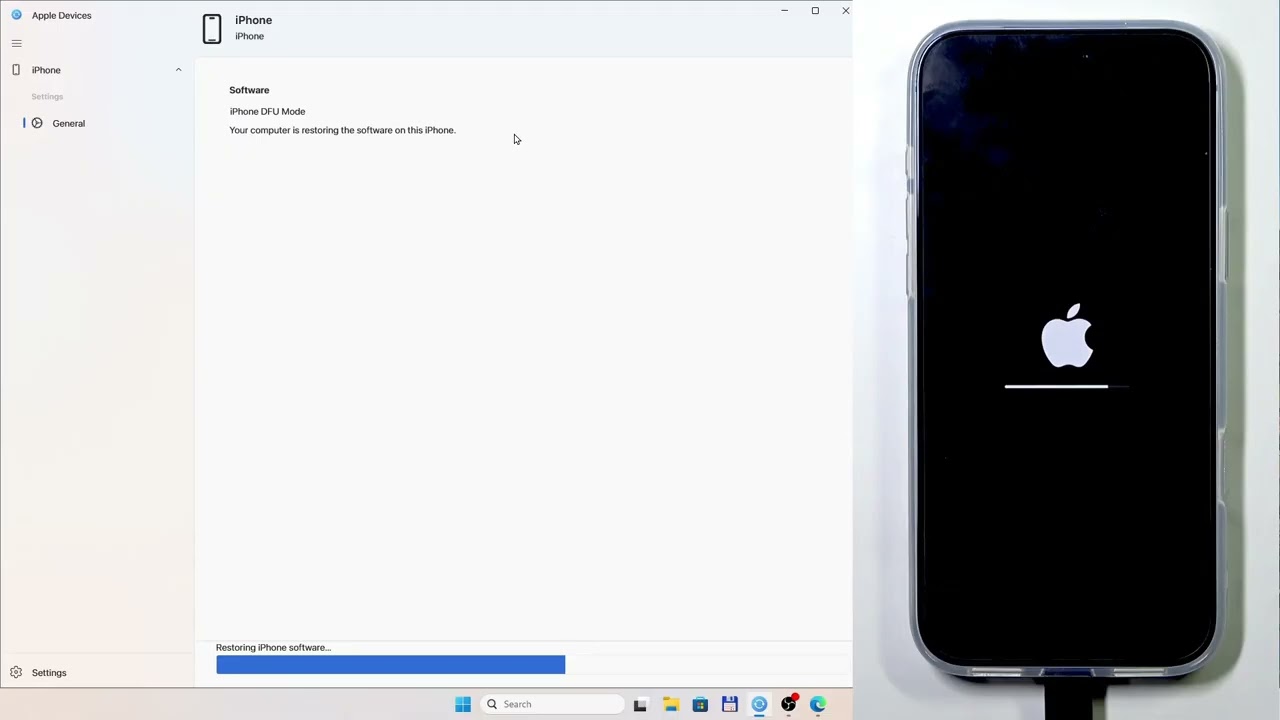Open the Windows Start menu
1280x720 pixels.
[463, 704]
